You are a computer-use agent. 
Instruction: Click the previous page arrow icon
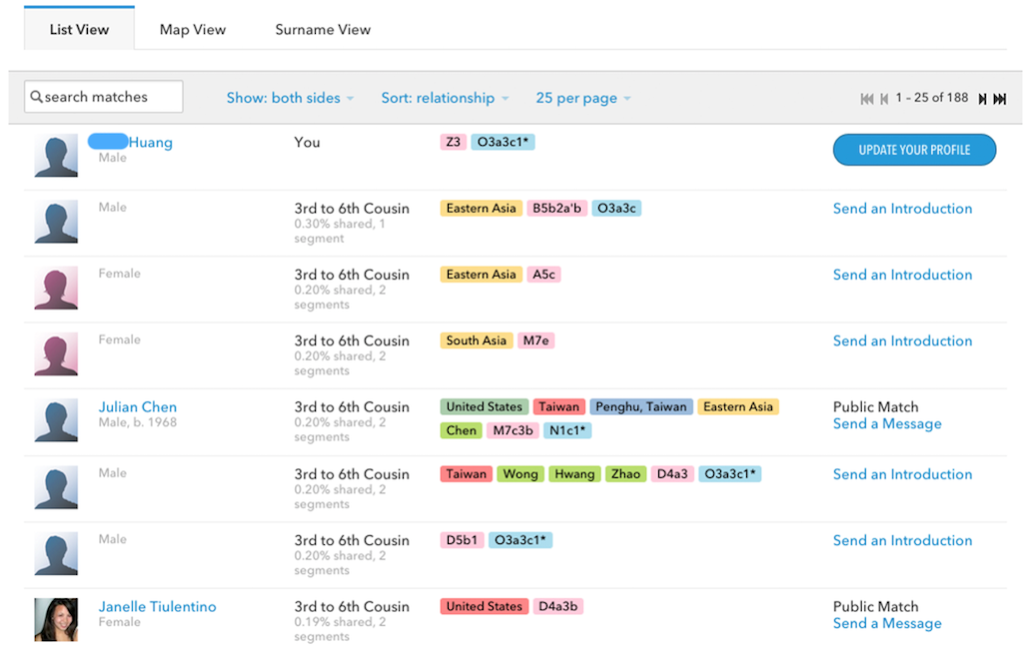[883, 98]
